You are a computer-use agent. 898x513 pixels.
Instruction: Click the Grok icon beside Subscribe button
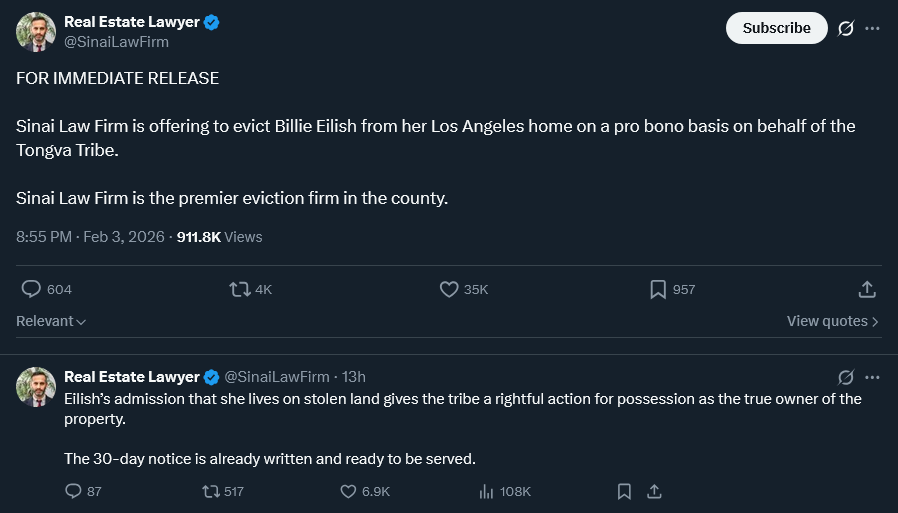pyautogui.click(x=845, y=28)
